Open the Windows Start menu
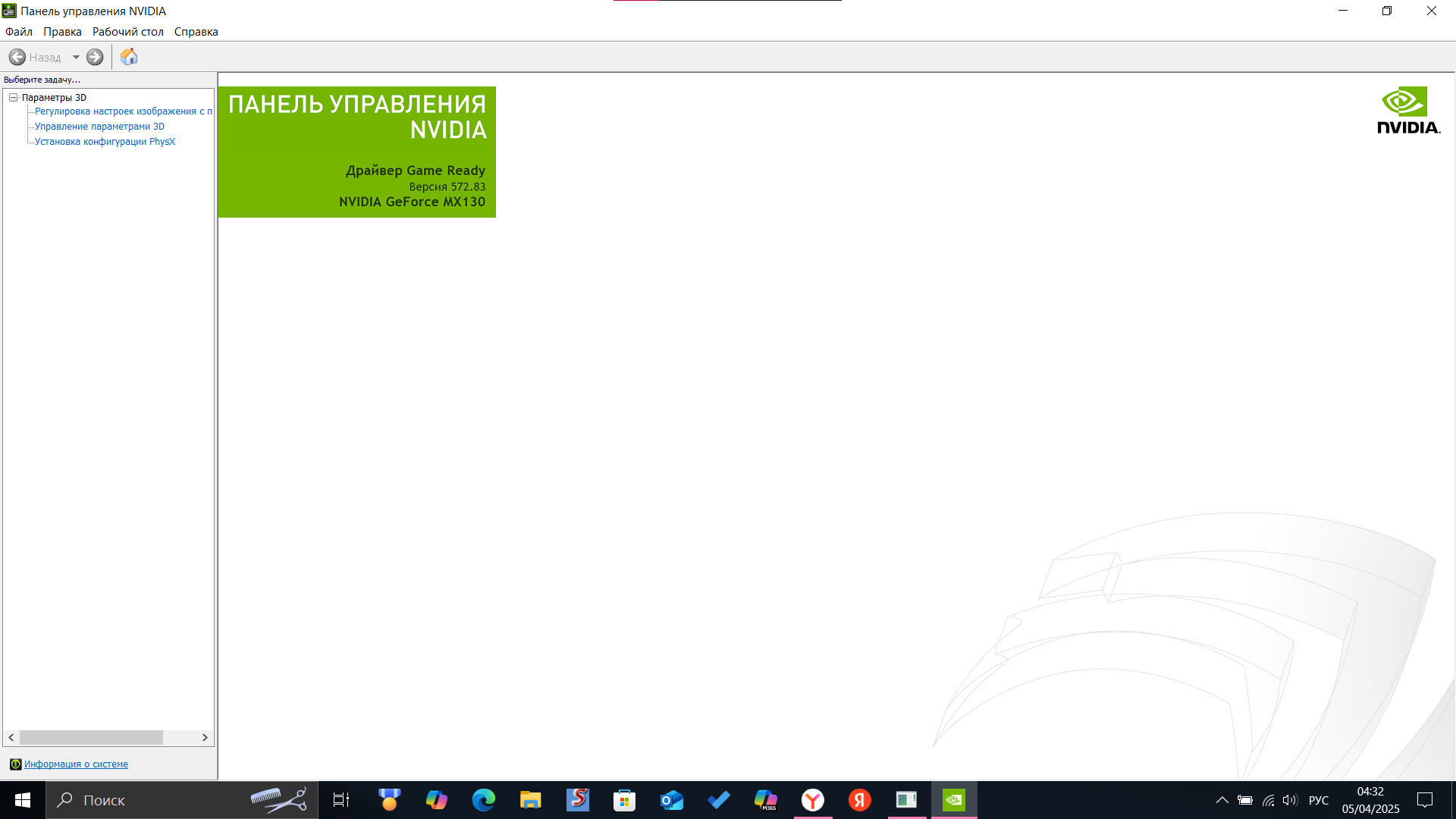The height and width of the screenshot is (819, 1456). point(23,800)
